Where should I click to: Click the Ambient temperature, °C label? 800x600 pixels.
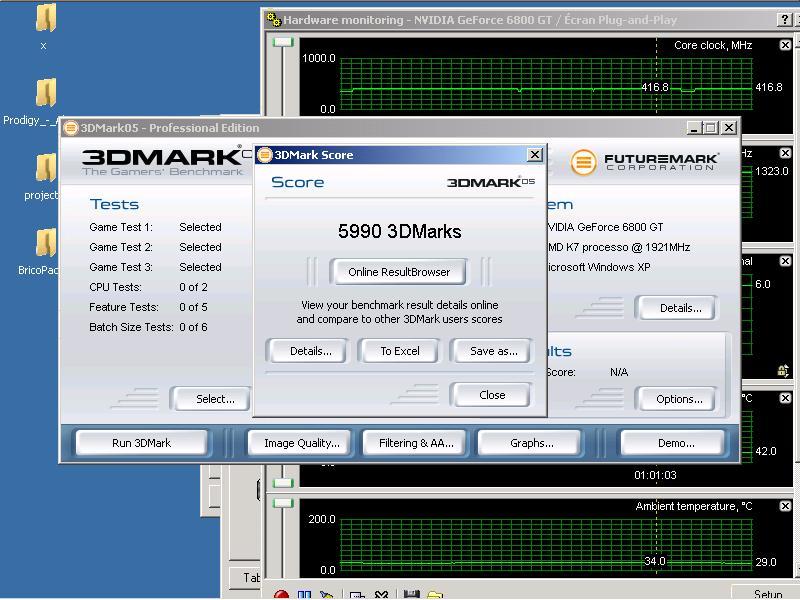(693, 506)
